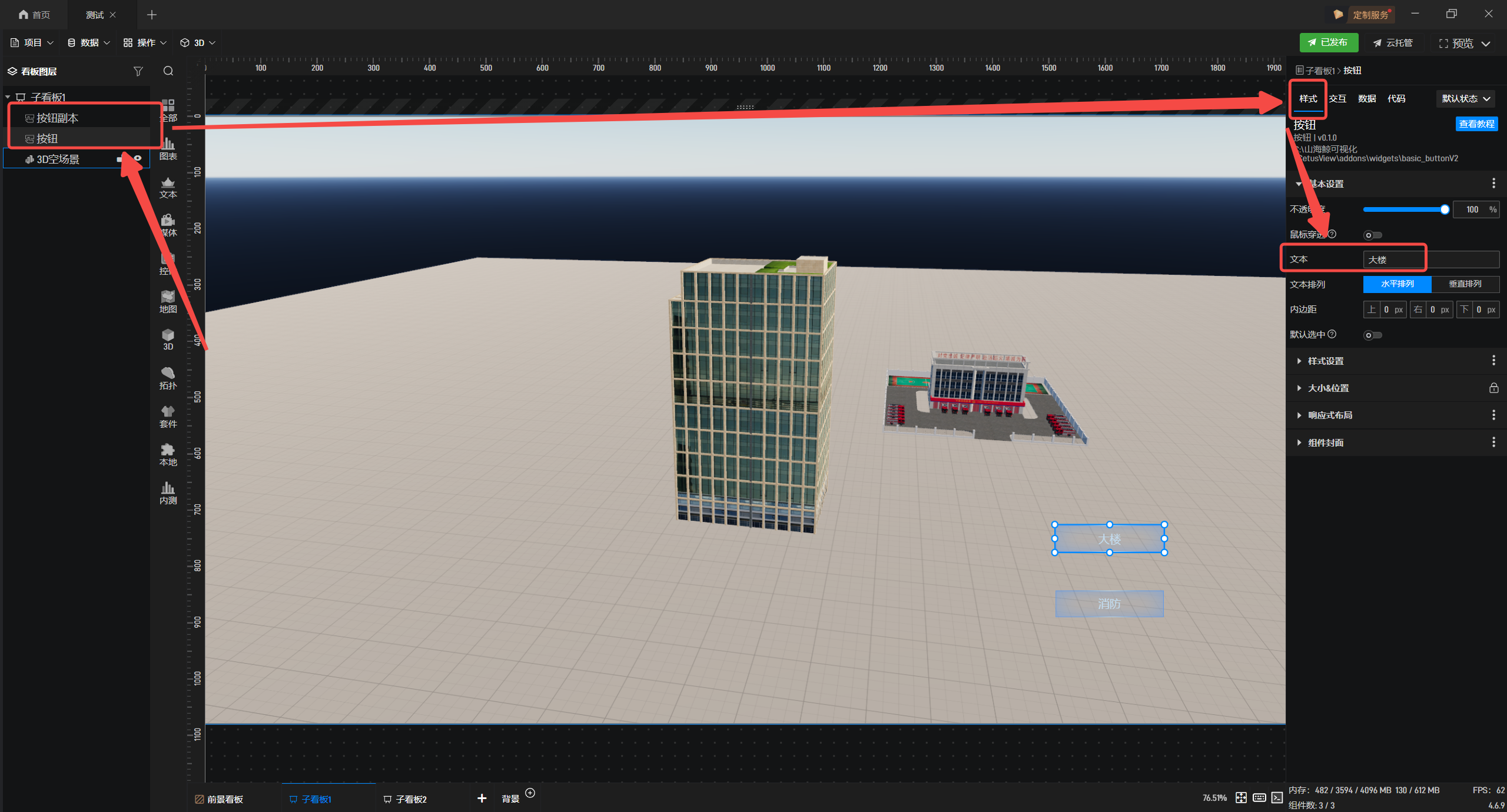Click the layer search magnifier icon
Image resolution: width=1507 pixels, height=812 pixels.
[x=168, y=71]
